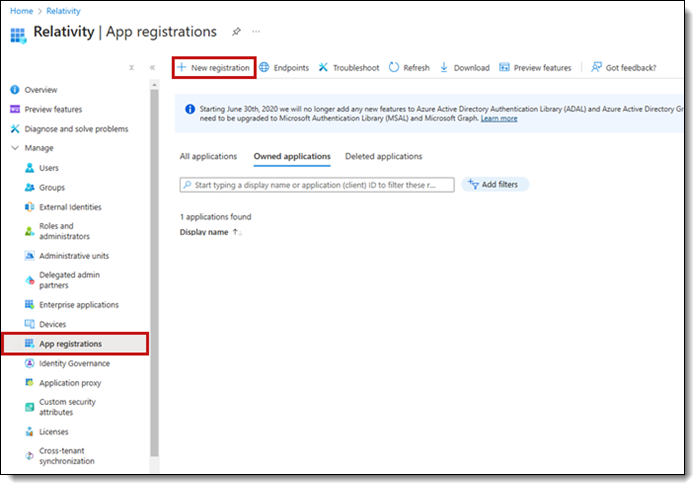Viewport: 700px width, 490px height.
Task: Click the Add filters button
Action: pyautogui.click(x=495, y=184)
